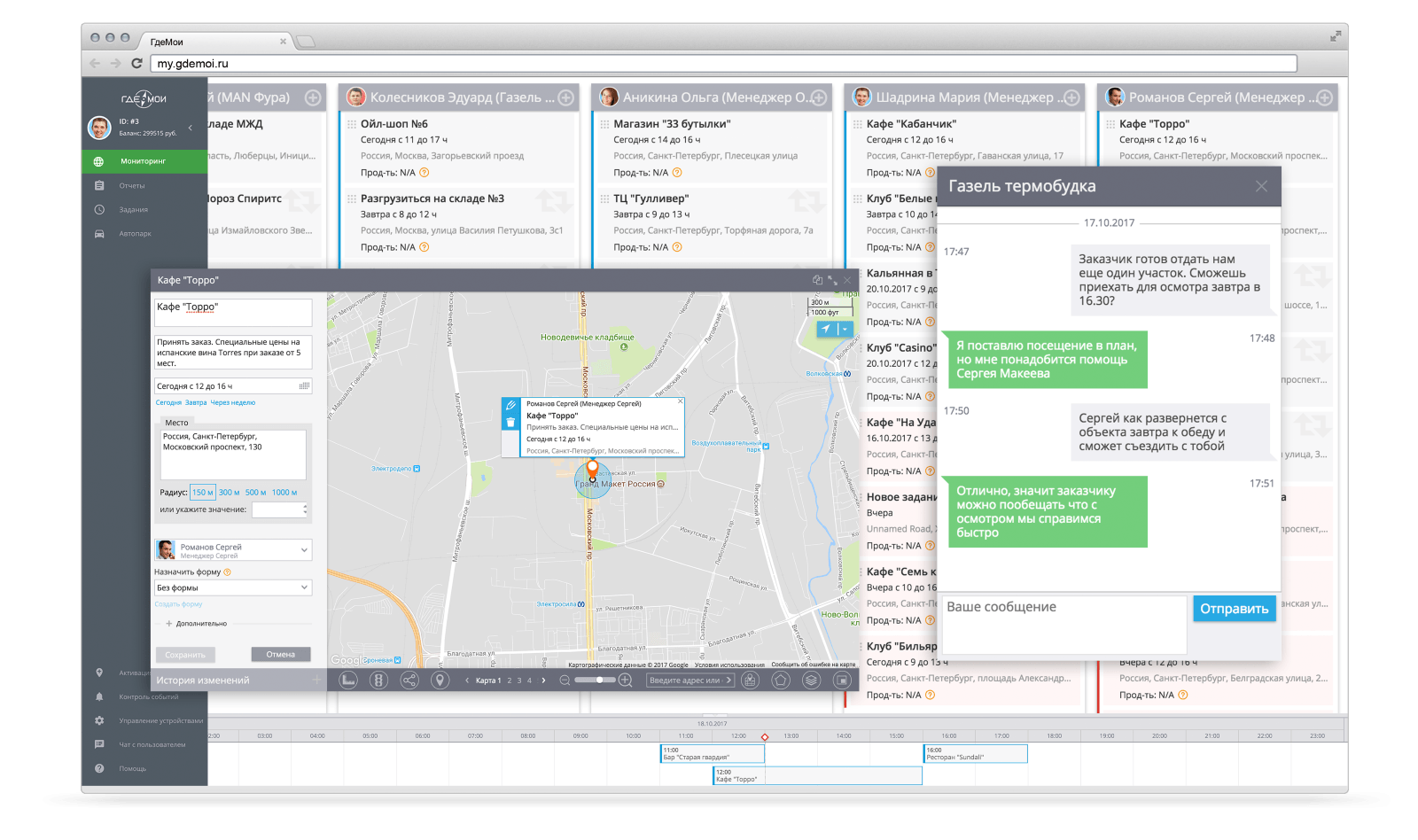
Task: Click delete trash icon in map popup
Action: [510, 423]
